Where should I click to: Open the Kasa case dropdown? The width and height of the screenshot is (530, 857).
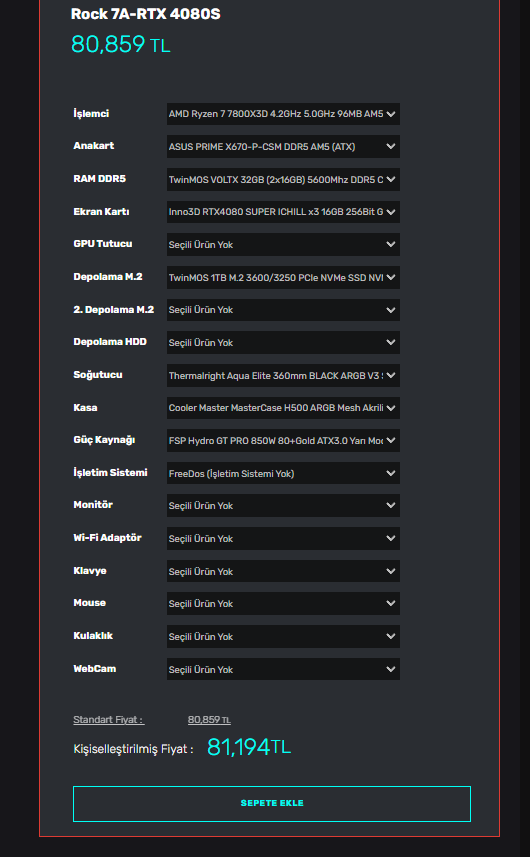pyautogui.click(x=283, y=408)
